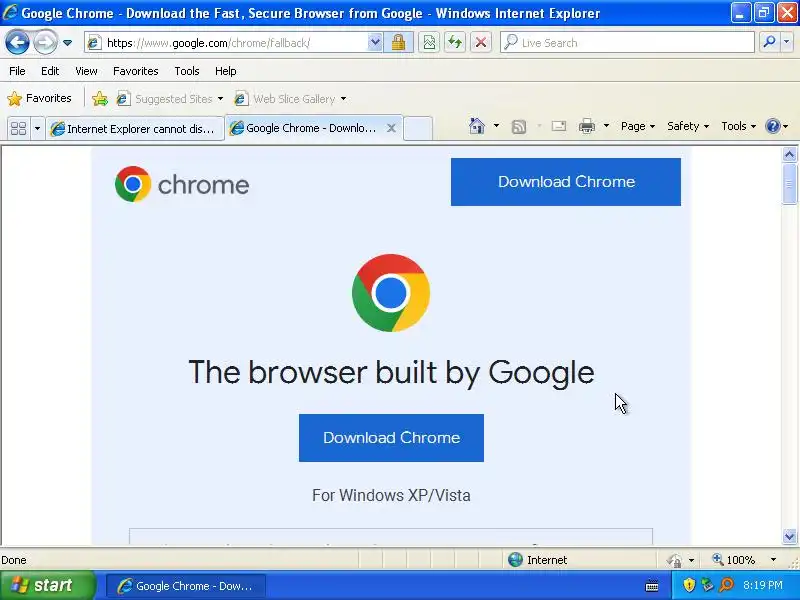Click the security shield tray icon
The image size is (800, 600).
pos(689,585)
